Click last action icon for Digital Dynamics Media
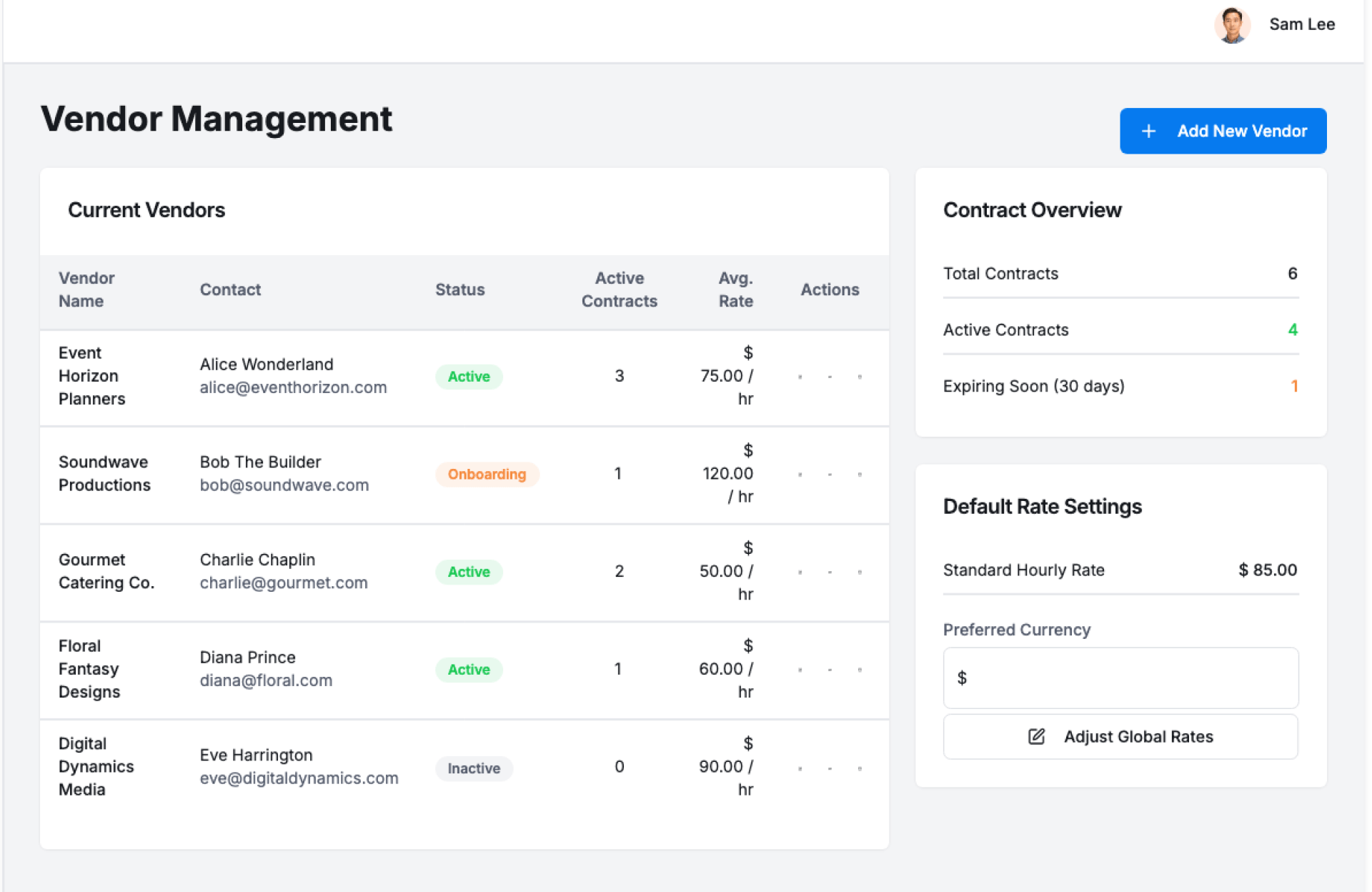Viewport: 1372px width, 892px height. [x=860, y=768]
